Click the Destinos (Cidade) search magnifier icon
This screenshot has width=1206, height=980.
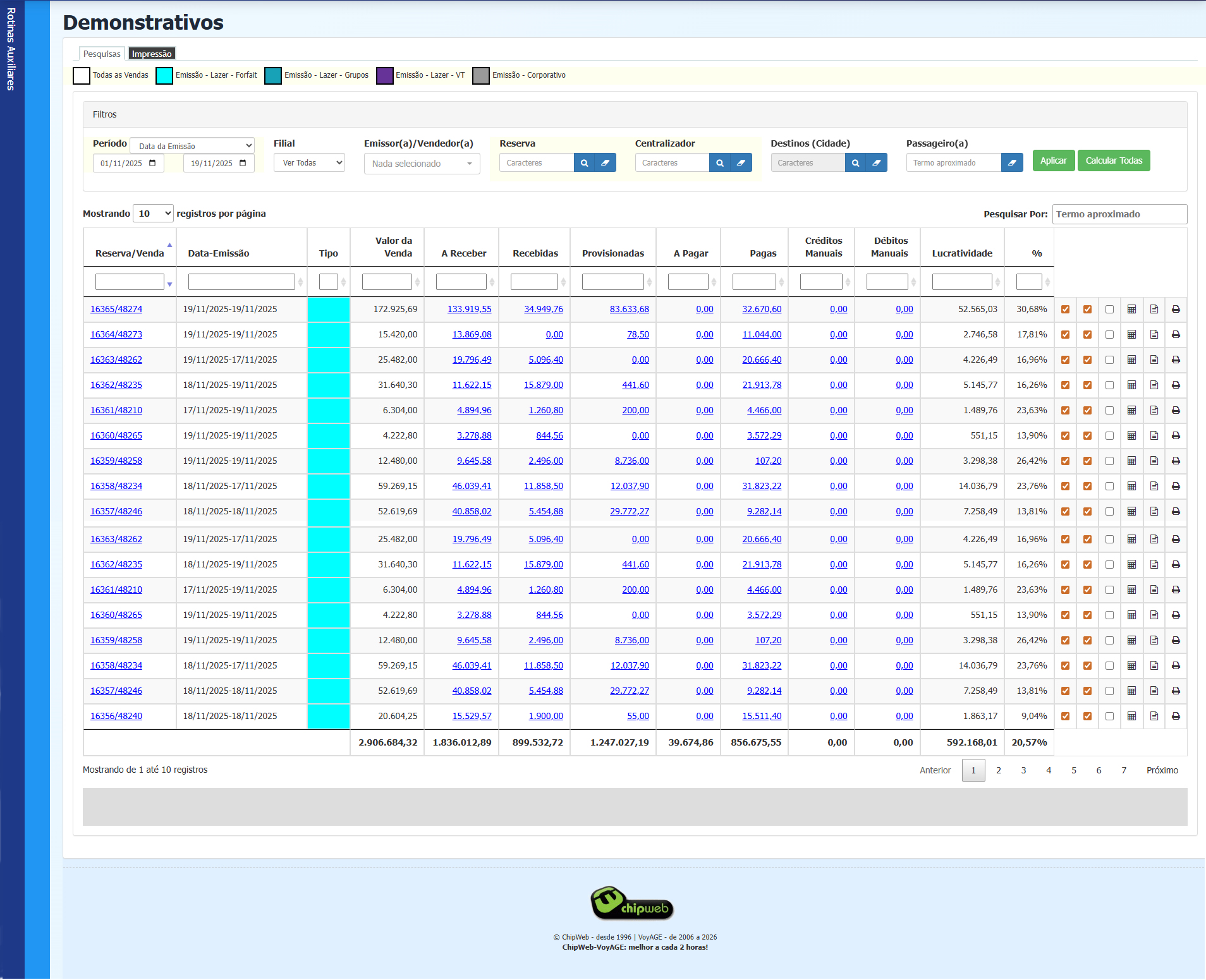(855, 163)
